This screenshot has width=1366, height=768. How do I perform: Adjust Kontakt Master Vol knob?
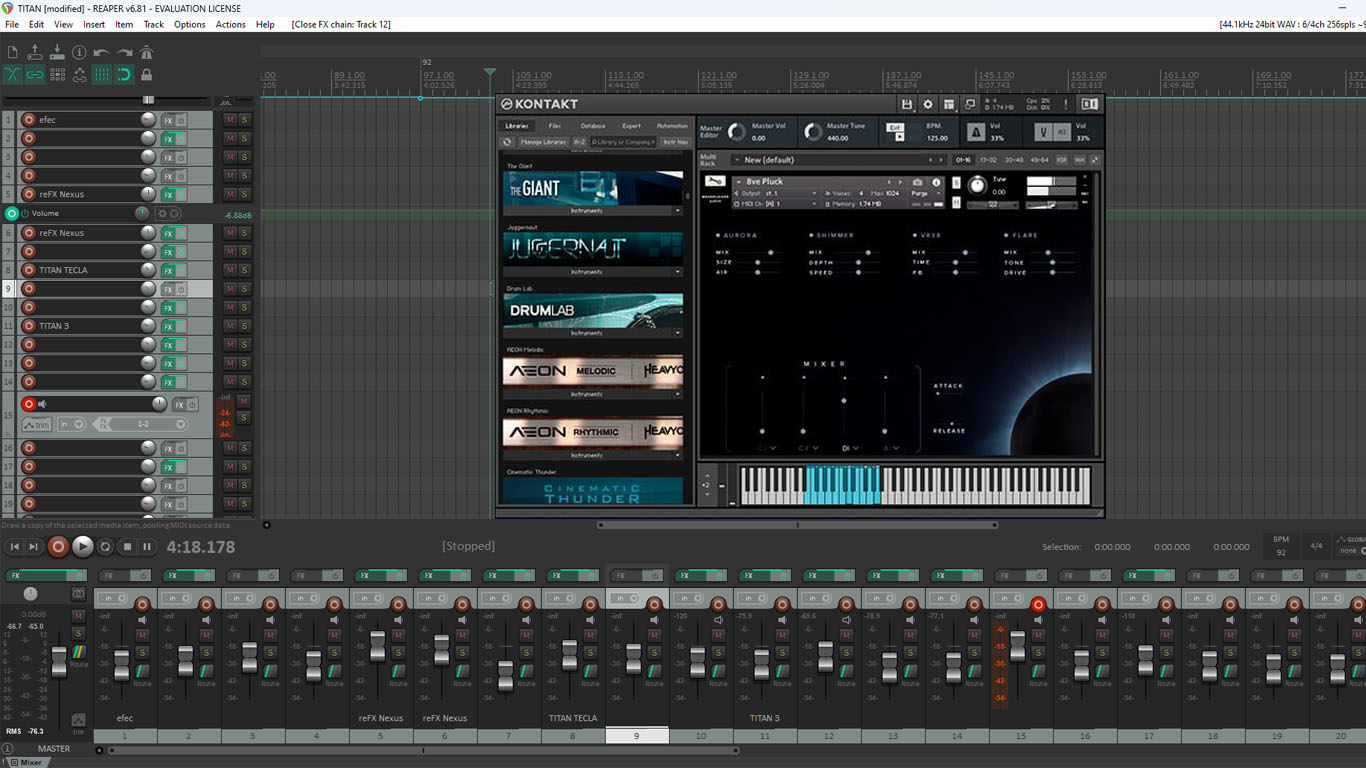737,132
